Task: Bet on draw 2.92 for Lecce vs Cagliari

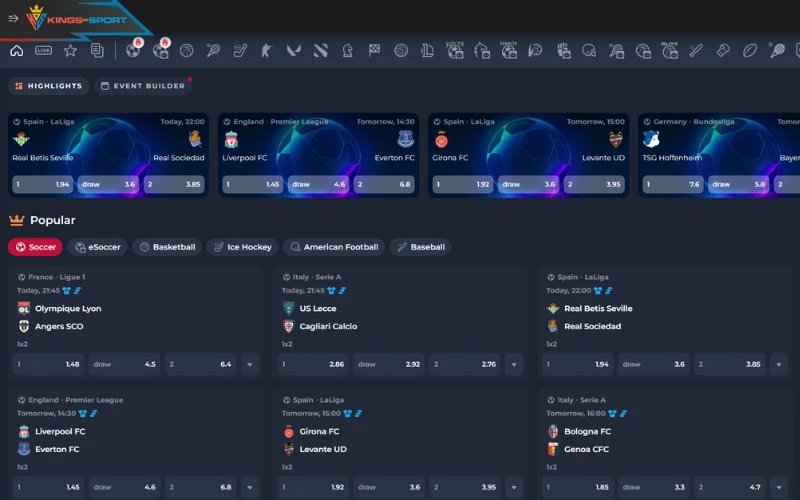Action: (x=389, y=364)
